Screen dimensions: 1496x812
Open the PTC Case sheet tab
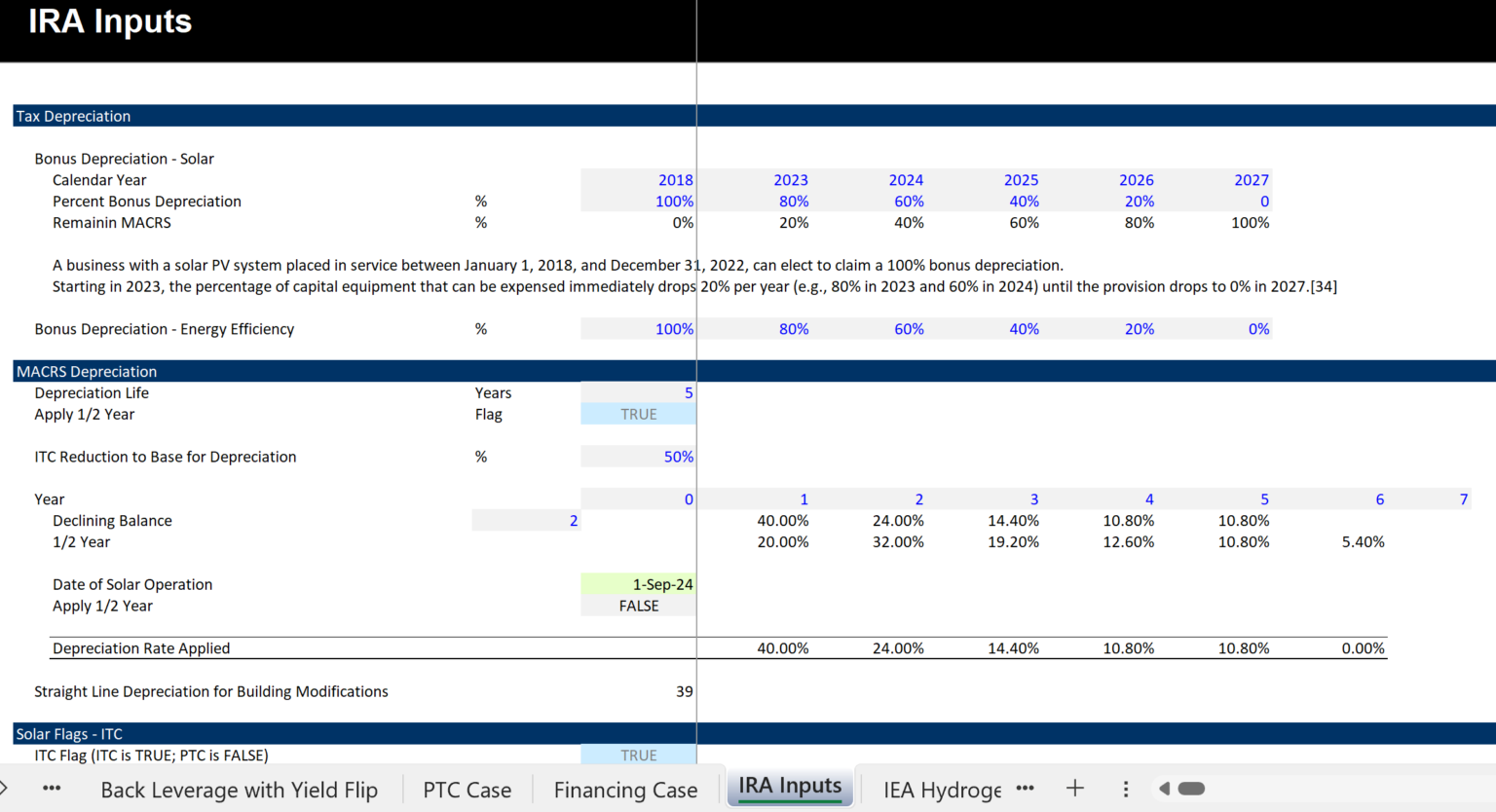[467, 790]
